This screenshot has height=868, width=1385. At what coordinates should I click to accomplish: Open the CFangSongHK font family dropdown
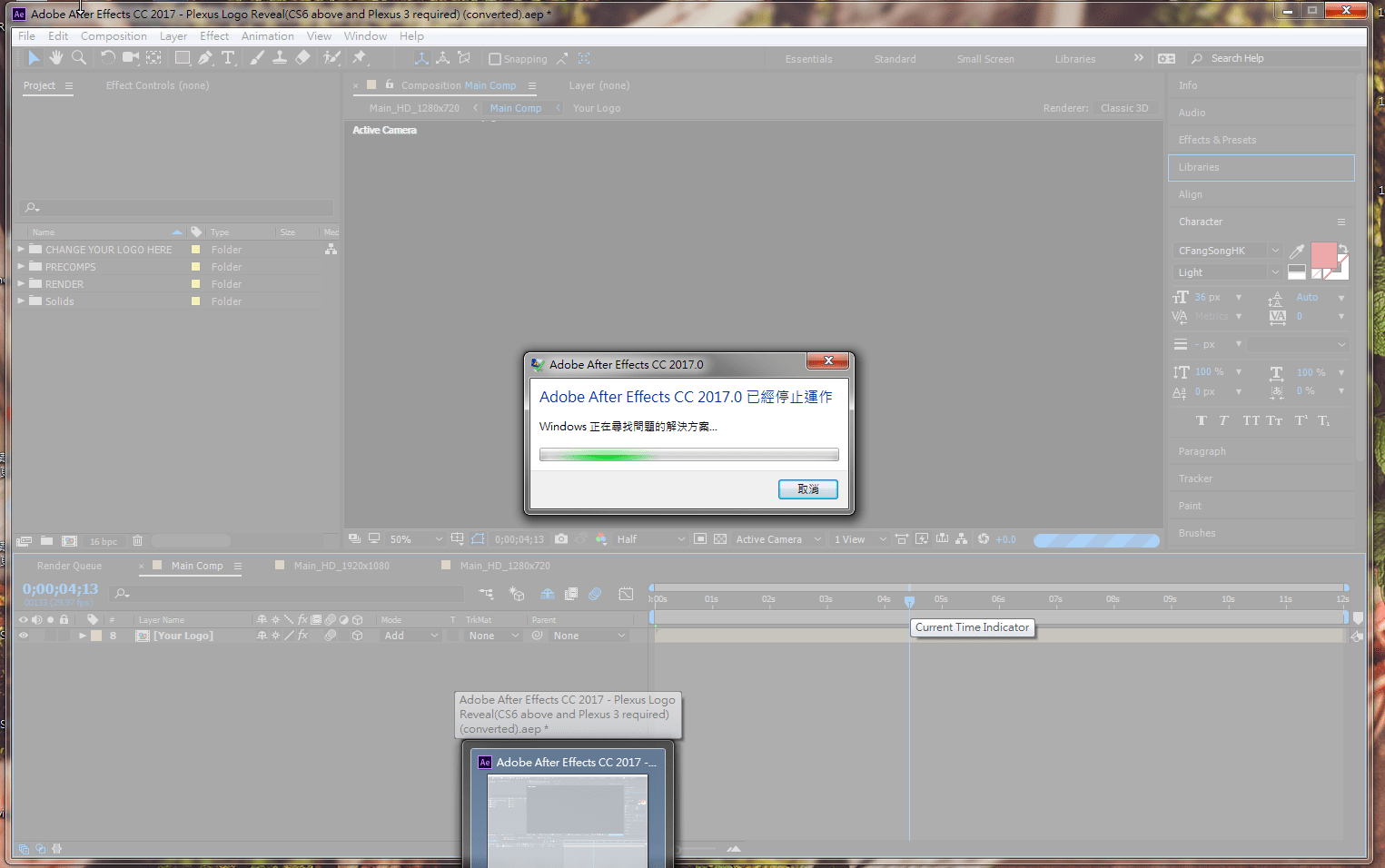1227,251
